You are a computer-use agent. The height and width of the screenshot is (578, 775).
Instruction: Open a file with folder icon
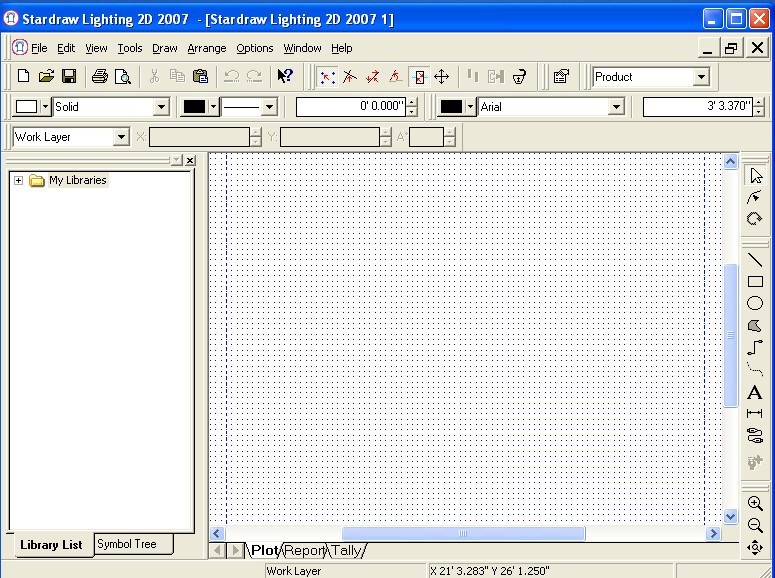click(46, 76)
